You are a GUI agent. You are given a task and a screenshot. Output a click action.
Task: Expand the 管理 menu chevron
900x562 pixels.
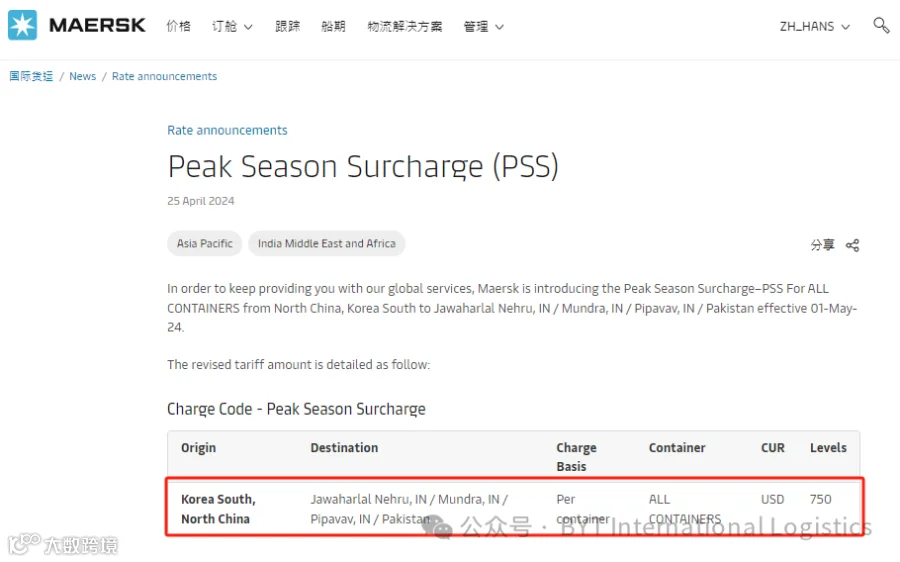point(499,27)
